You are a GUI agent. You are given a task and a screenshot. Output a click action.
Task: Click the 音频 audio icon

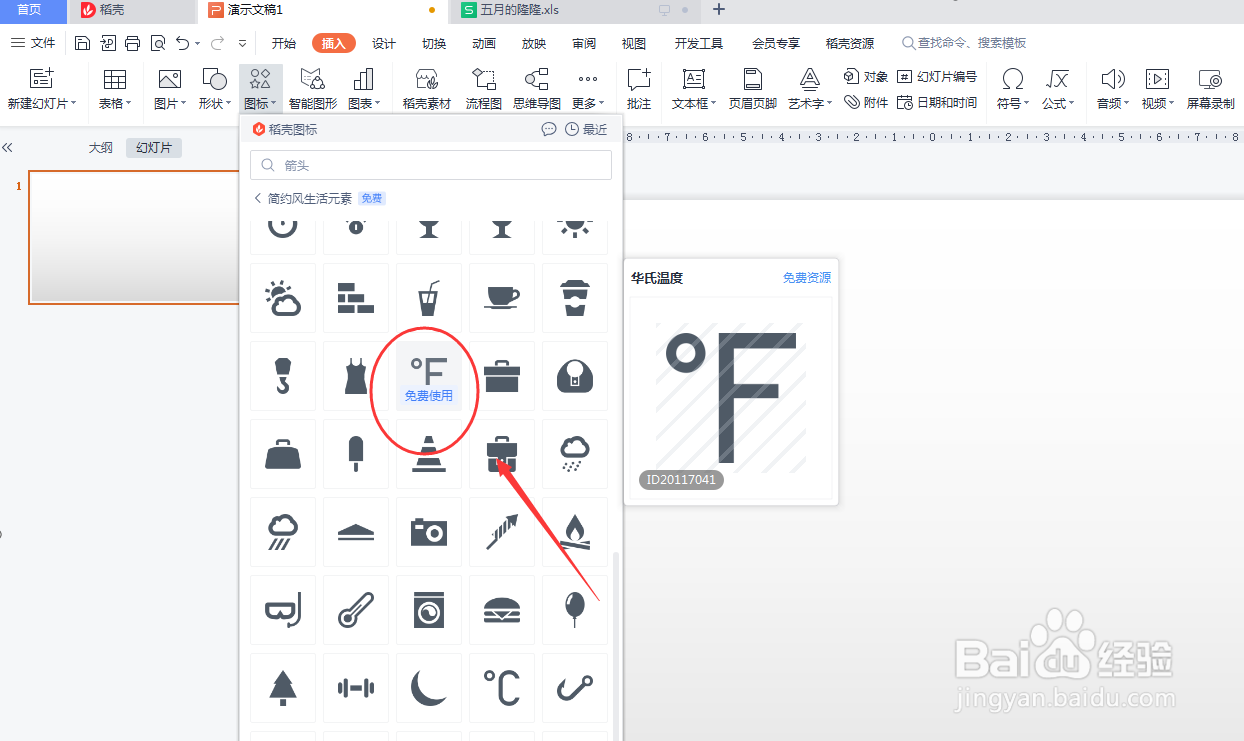1112,80
